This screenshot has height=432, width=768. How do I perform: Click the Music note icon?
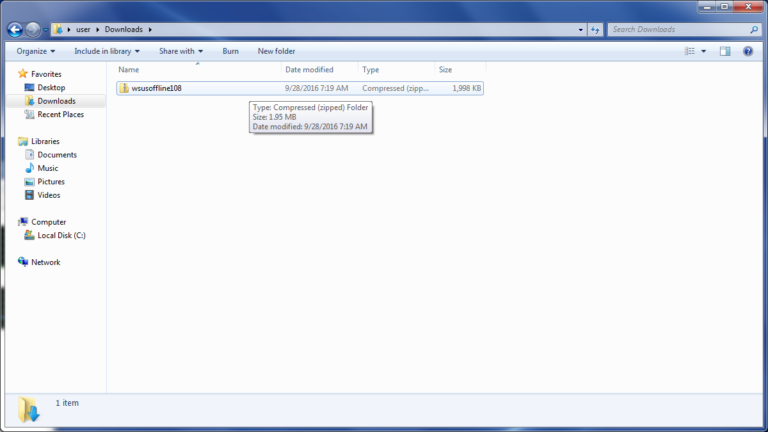point(29,168)
